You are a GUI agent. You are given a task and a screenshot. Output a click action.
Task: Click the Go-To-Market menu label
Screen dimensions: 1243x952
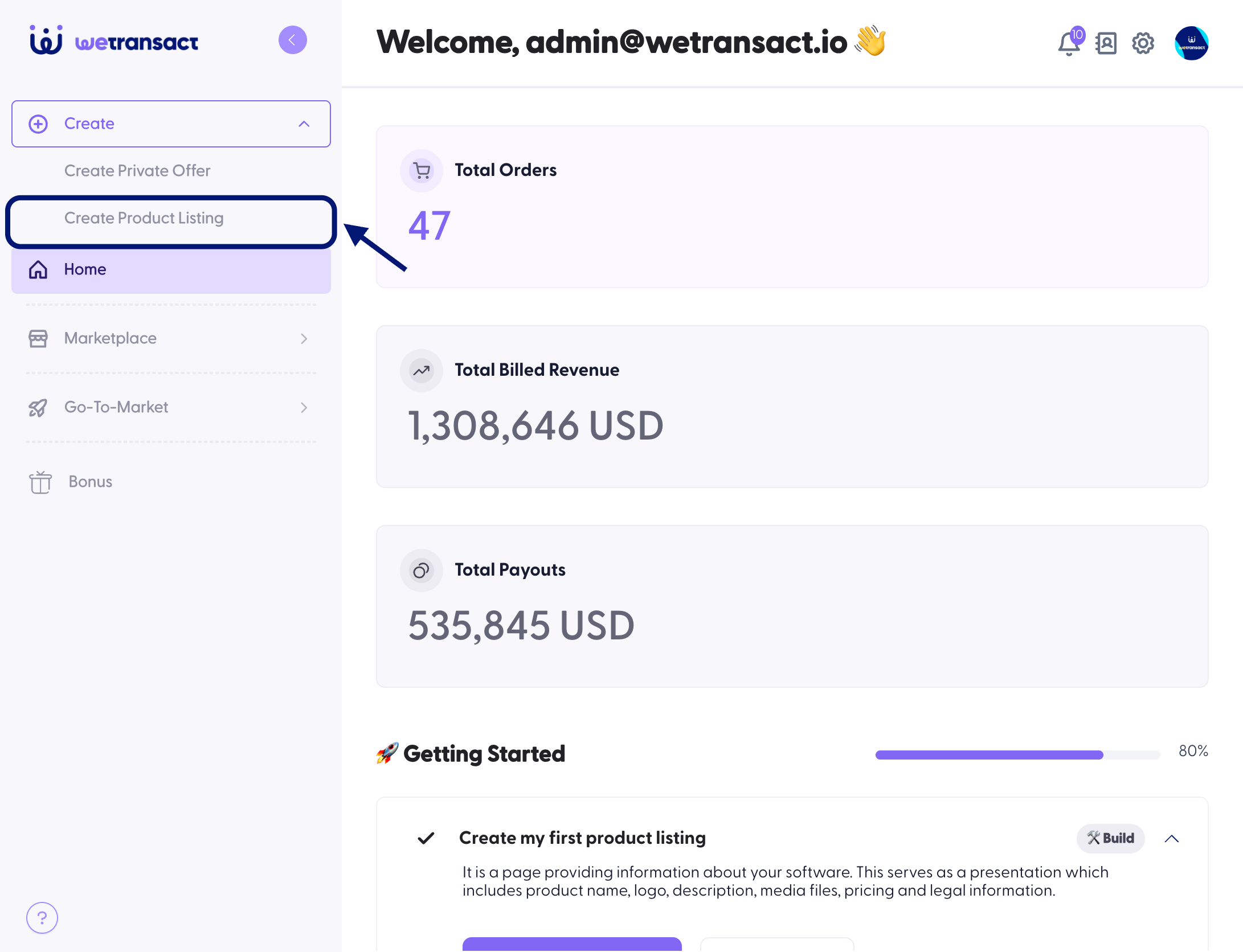(x=116, y=407)
